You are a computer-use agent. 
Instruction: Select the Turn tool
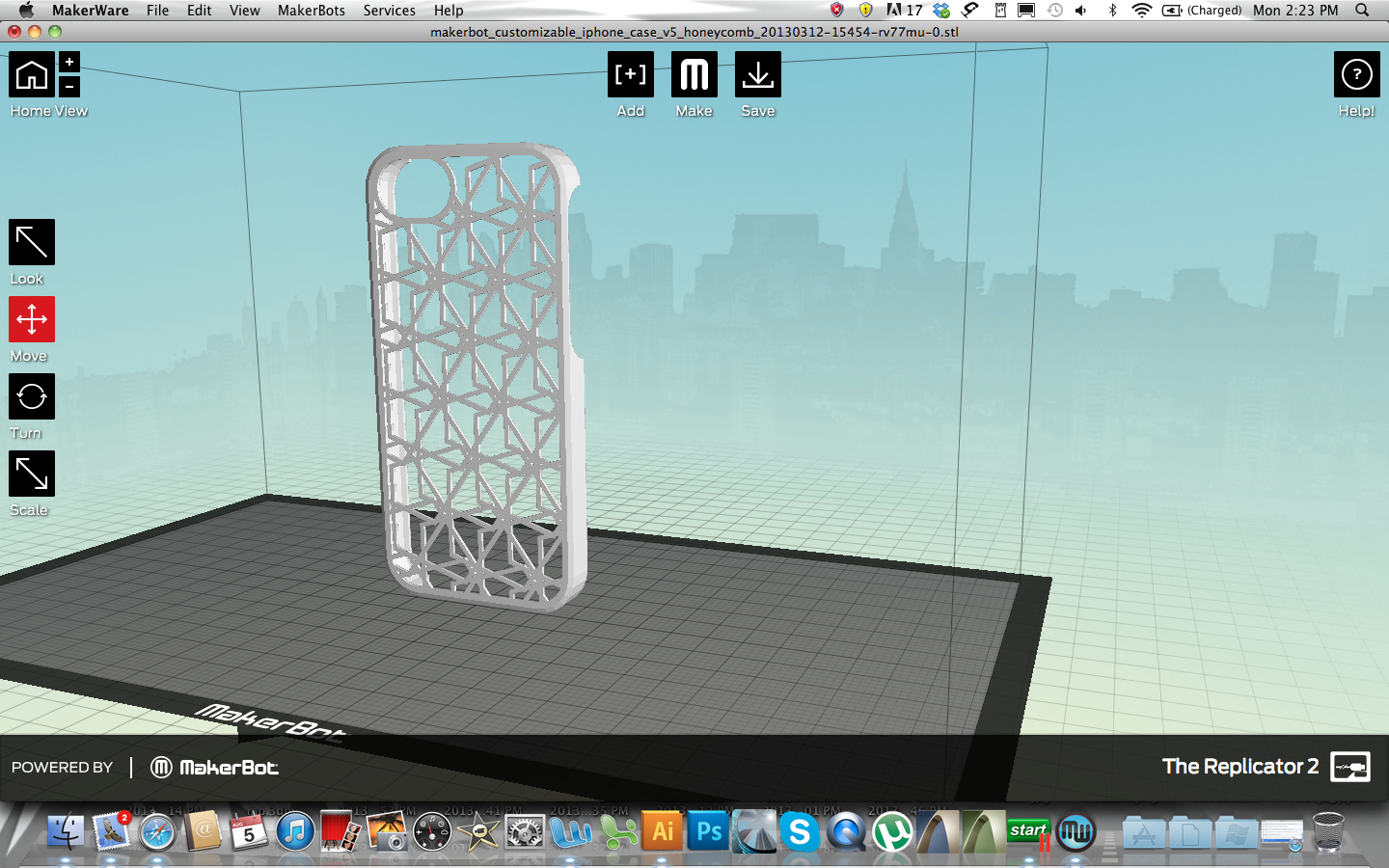pos(32,396)
